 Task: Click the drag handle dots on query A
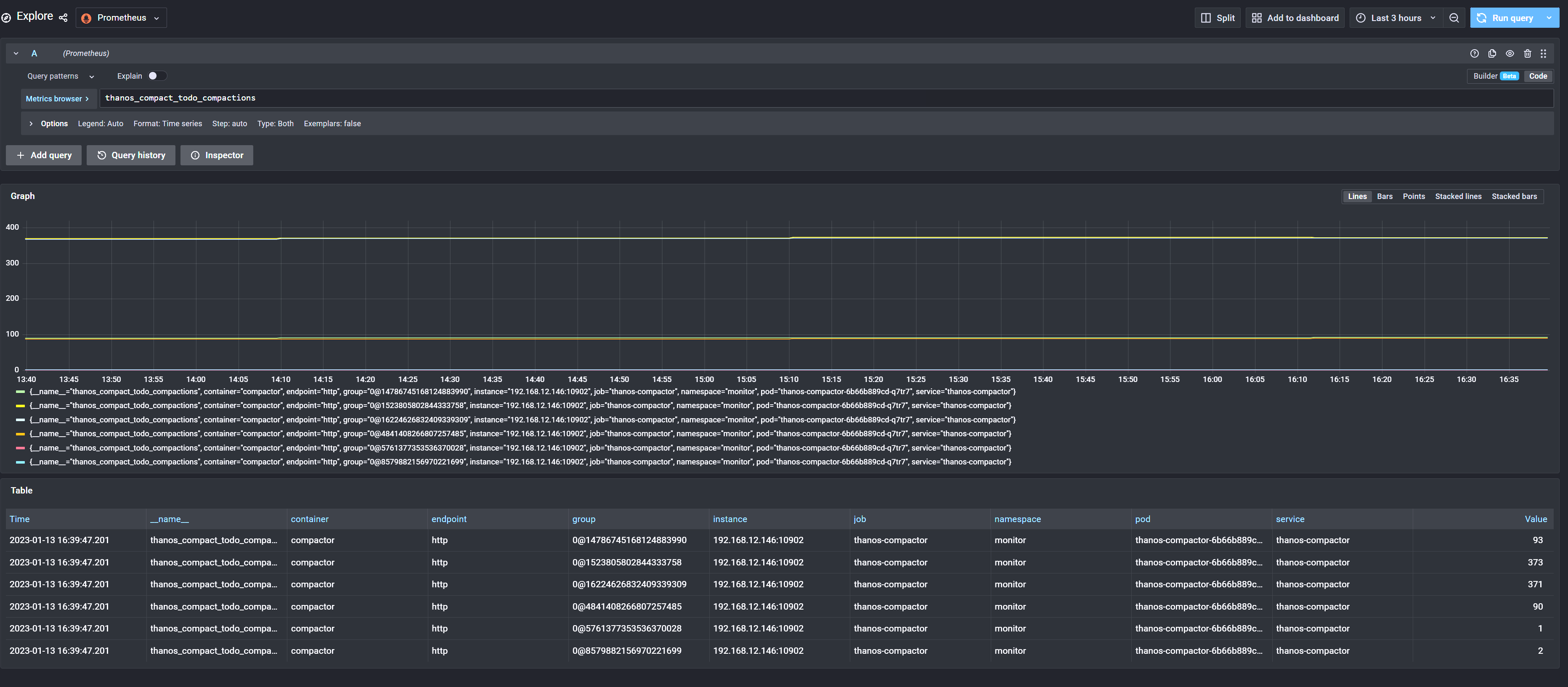tap(1544, 53)
